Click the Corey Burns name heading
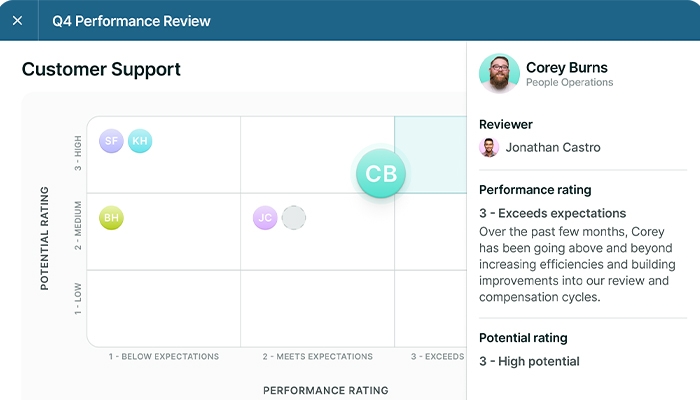Viewport: 700px width, 400px height. (x=566, y=68)
